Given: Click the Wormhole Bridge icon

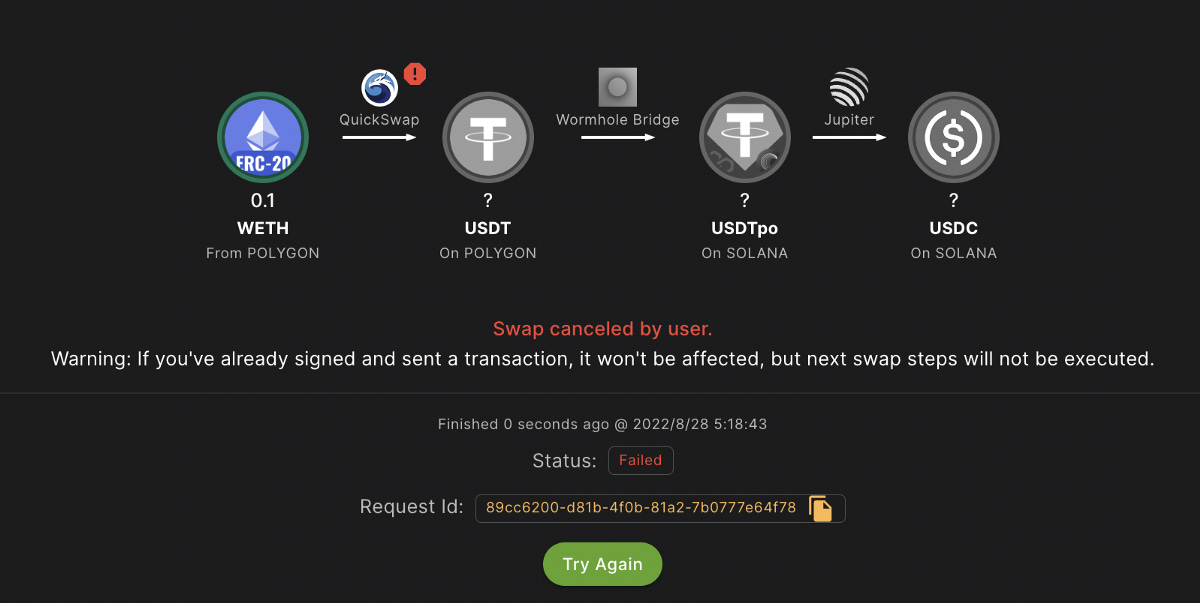Looking at the screenshot, I should point(617,86).
